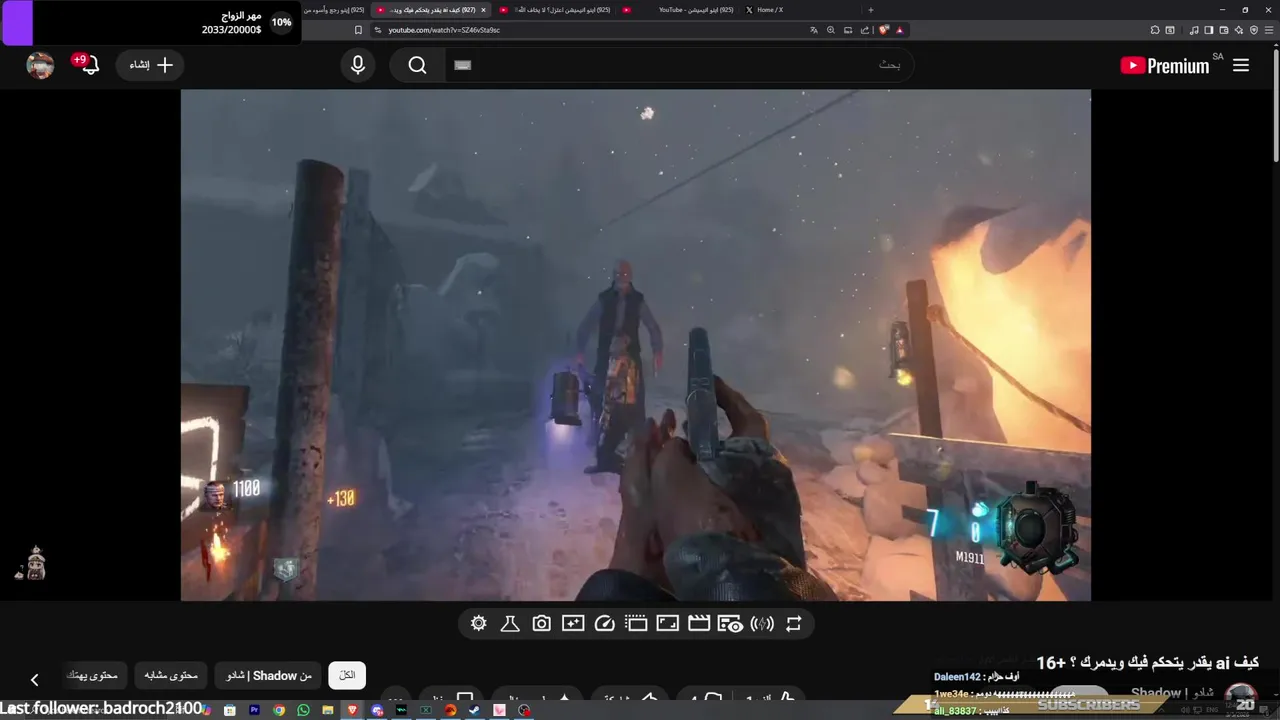Select the 'من Shadow | شادو' chip
The height and width of the screenshot is (720, 1280).
[x=268, y=676]
